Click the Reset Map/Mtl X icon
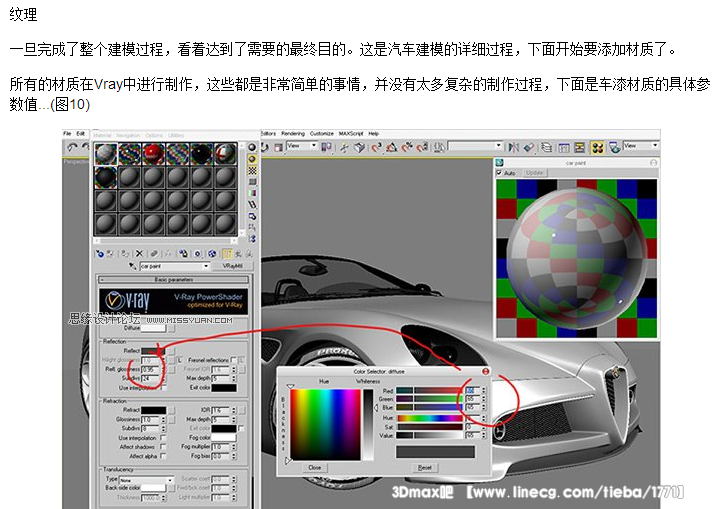The image size is (713, 509). point(139,254)
